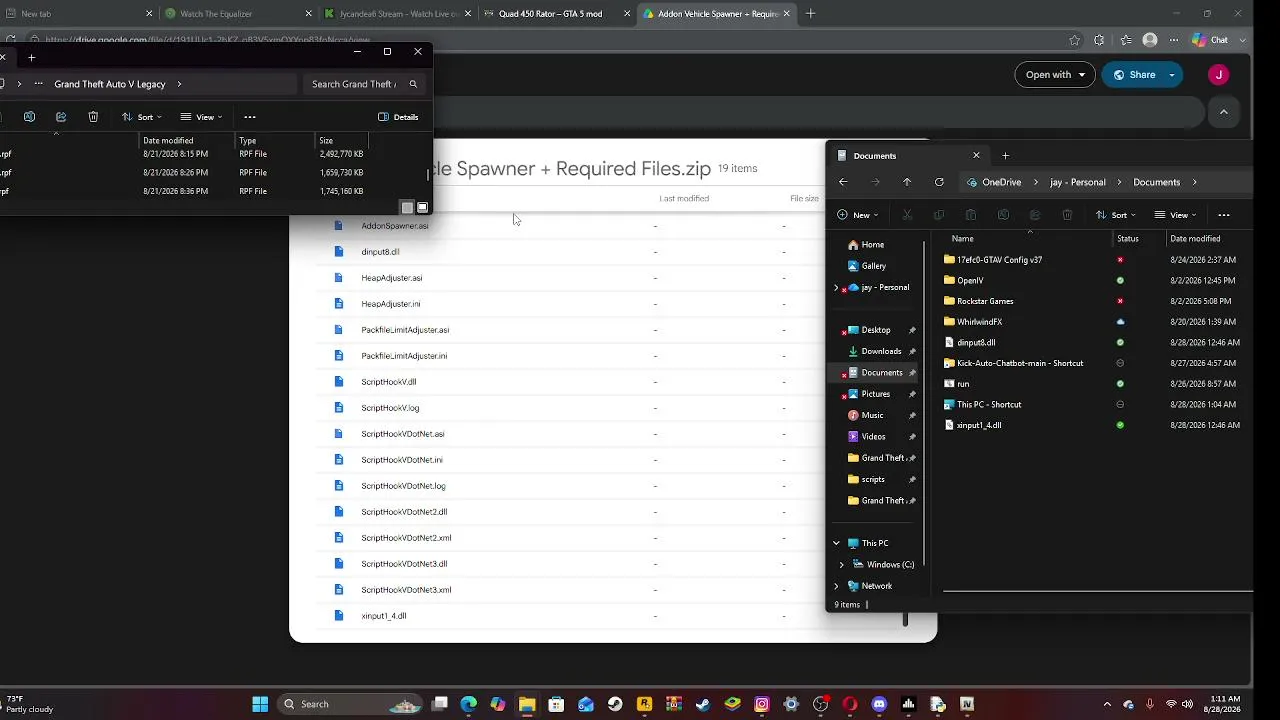The image size is (1280, 720).
Task: Switch to large icons view in GTA window
Action: click(x=423, y=208)
